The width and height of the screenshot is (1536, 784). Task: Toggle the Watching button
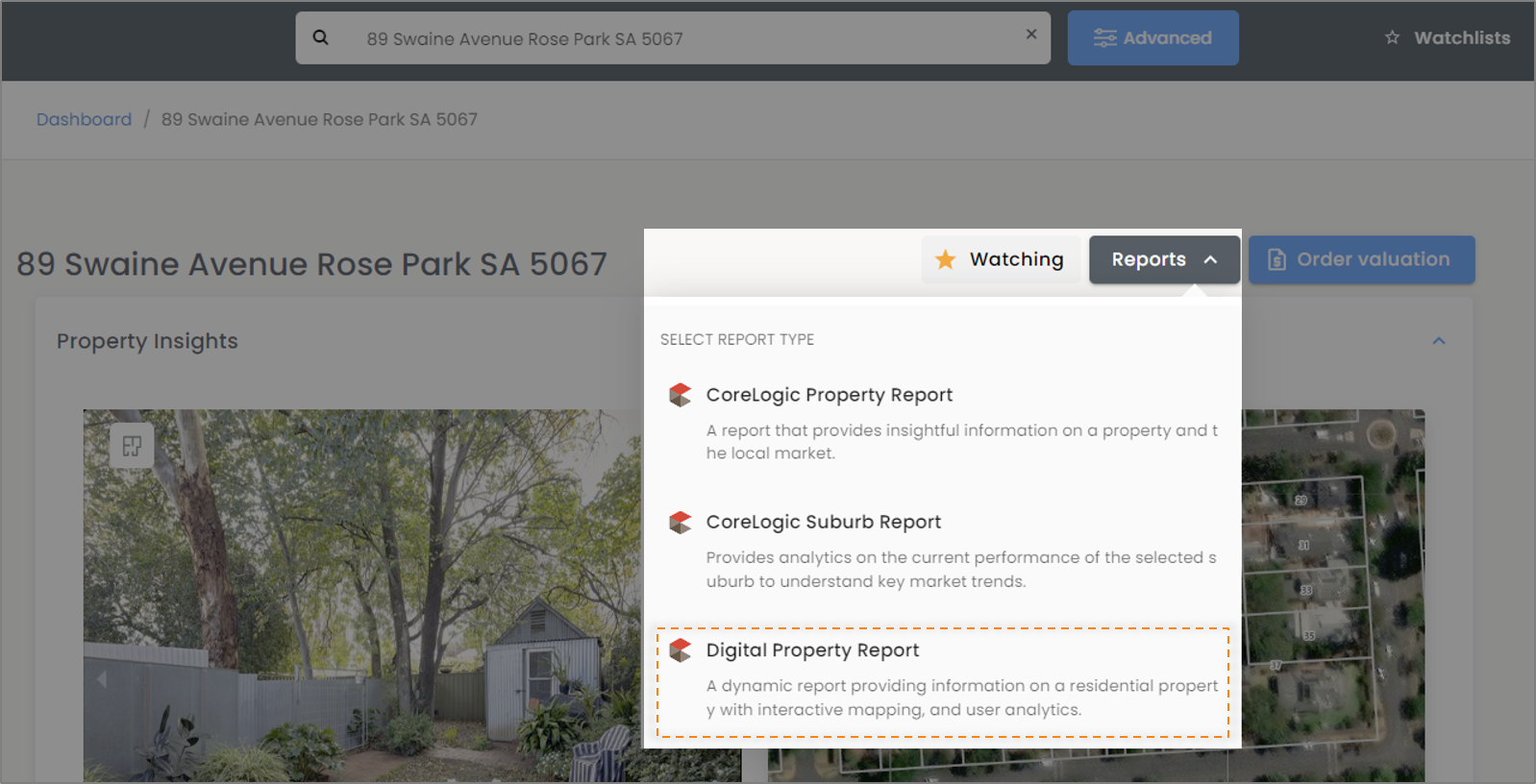(x=1001, y=259)
